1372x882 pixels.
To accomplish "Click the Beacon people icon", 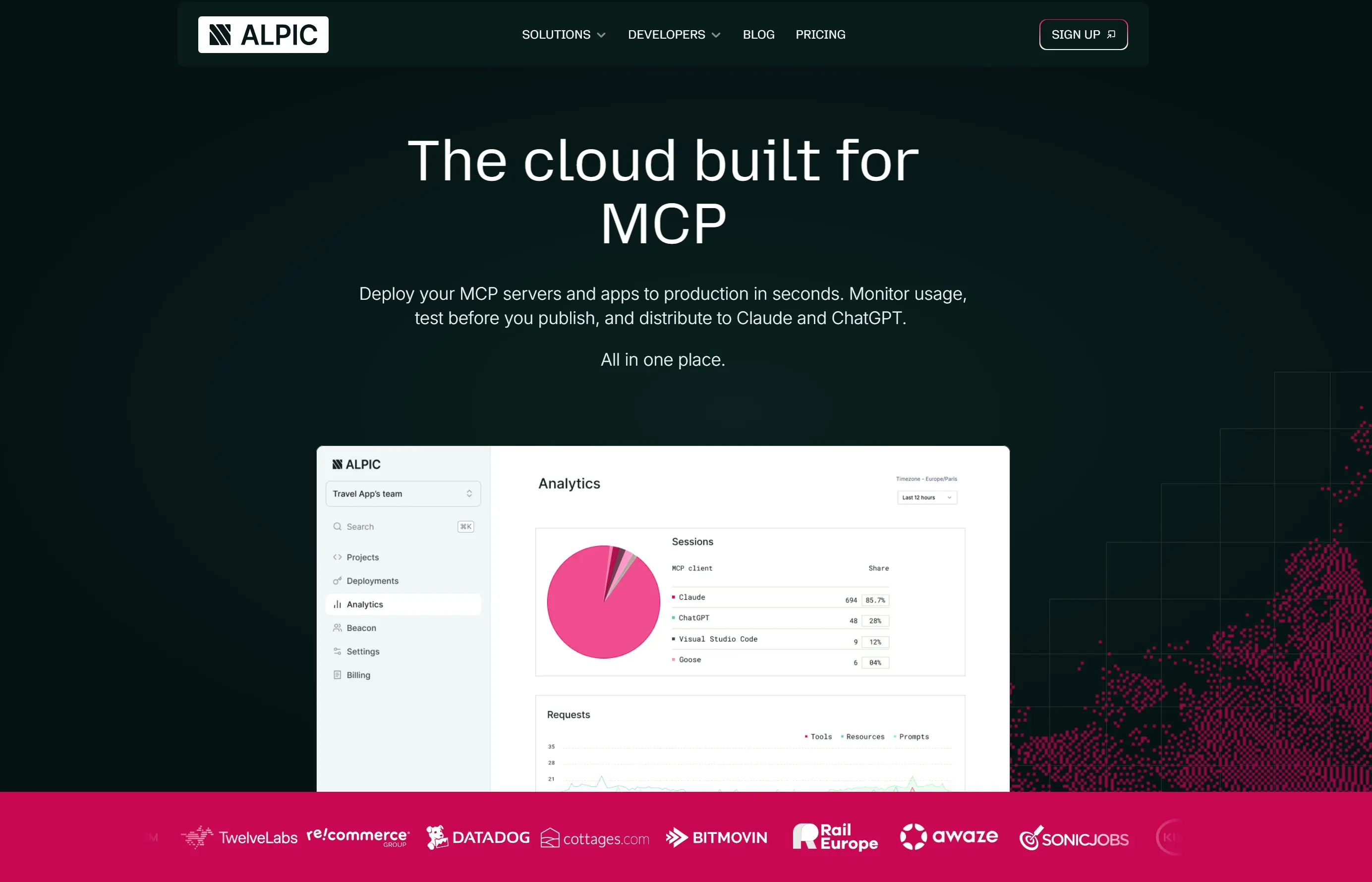I will tap(338, 628).
